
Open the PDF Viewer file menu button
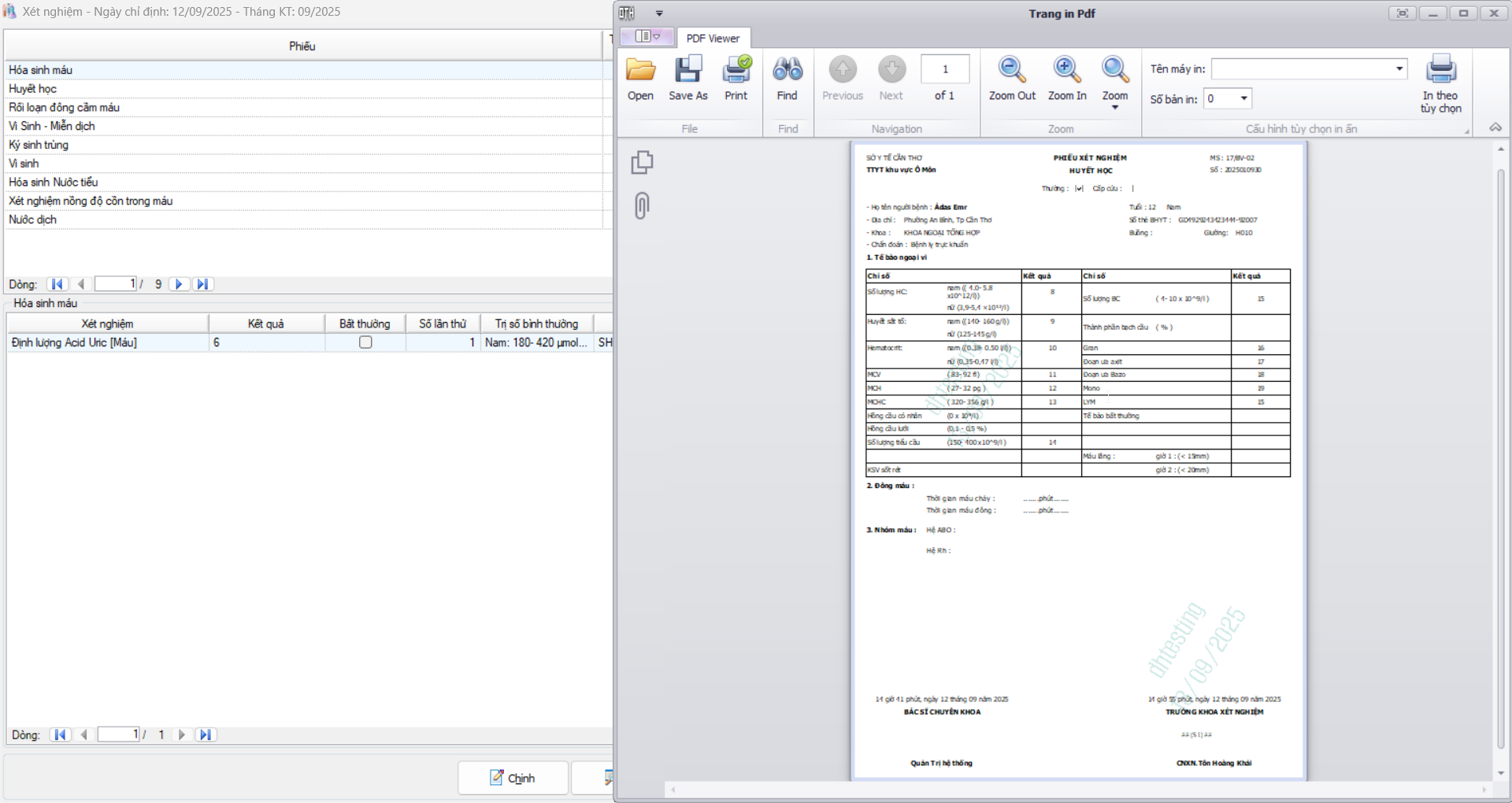647,36
